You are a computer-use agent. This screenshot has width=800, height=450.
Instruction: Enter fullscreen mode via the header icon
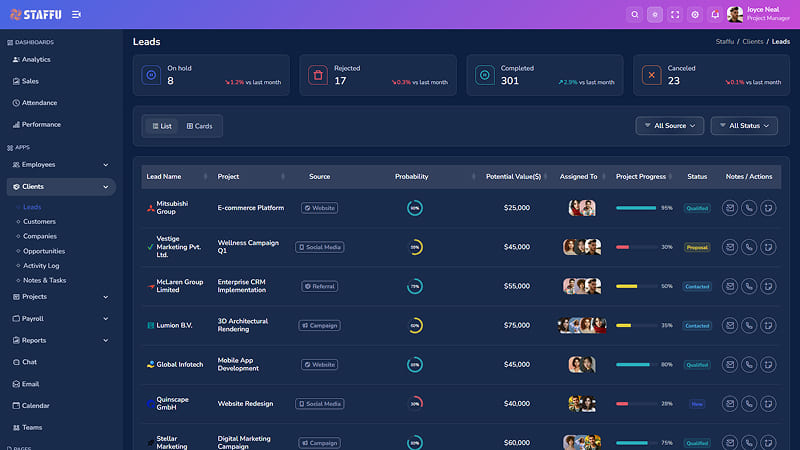point(675,15)
